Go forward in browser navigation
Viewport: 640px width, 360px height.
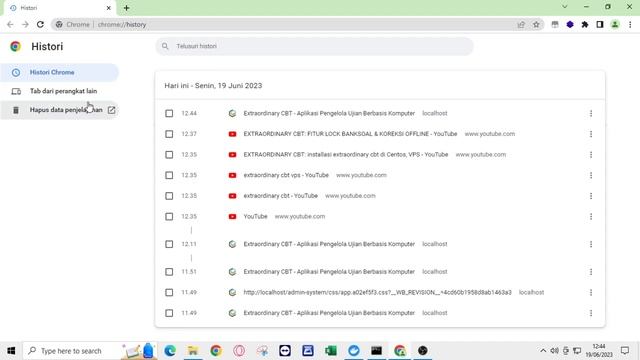click(x=25, y=24)
